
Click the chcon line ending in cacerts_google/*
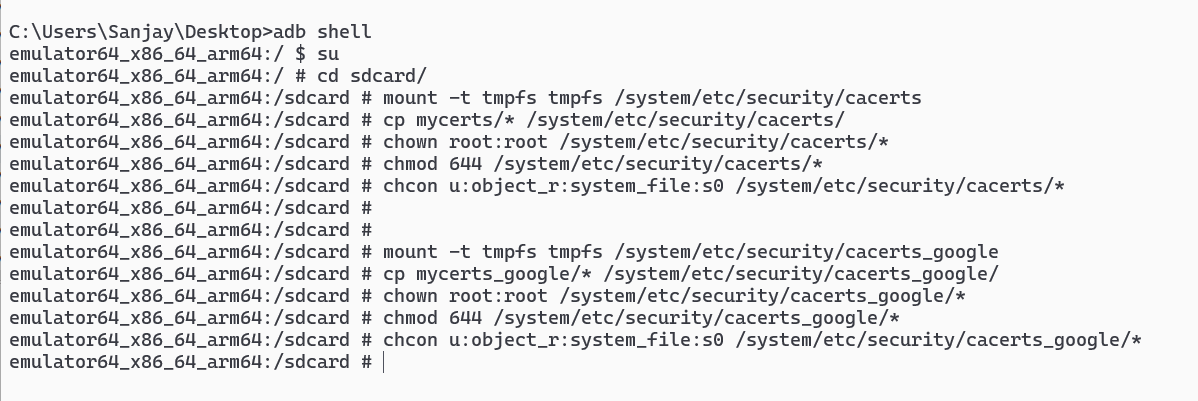(x=575, y=340)
